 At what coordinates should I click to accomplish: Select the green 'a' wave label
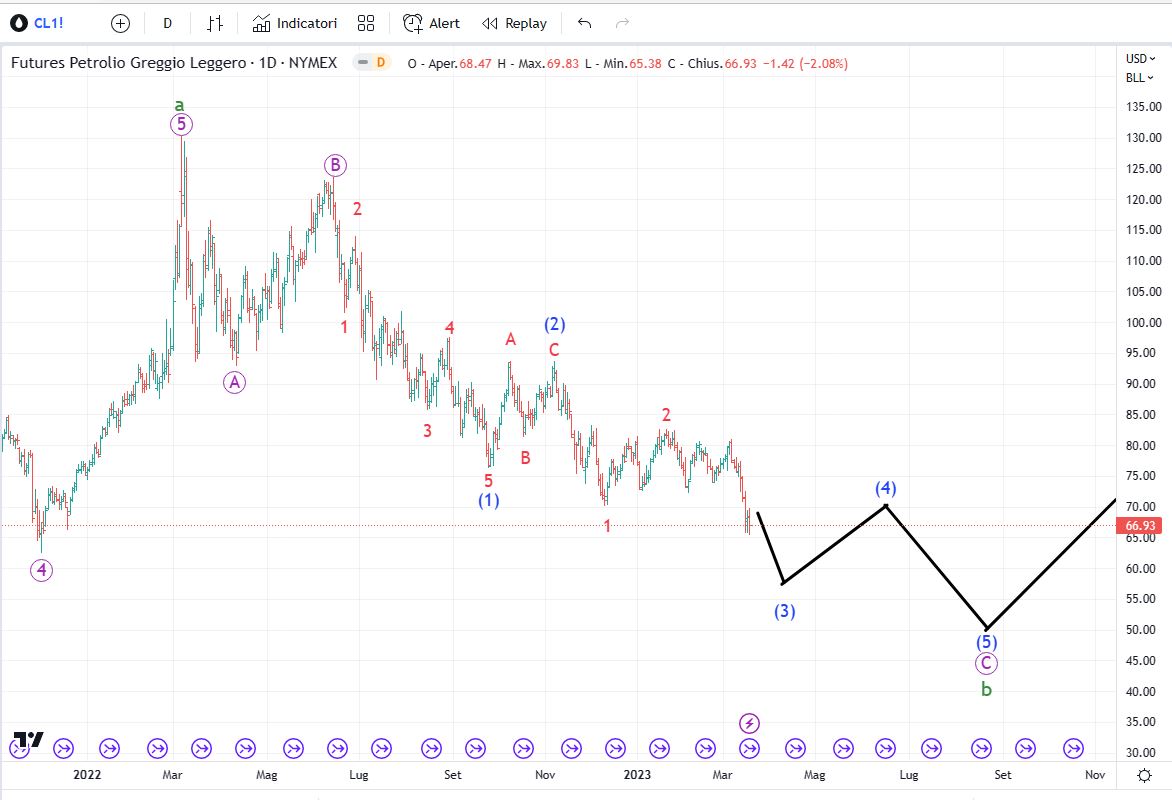(179, 105)
